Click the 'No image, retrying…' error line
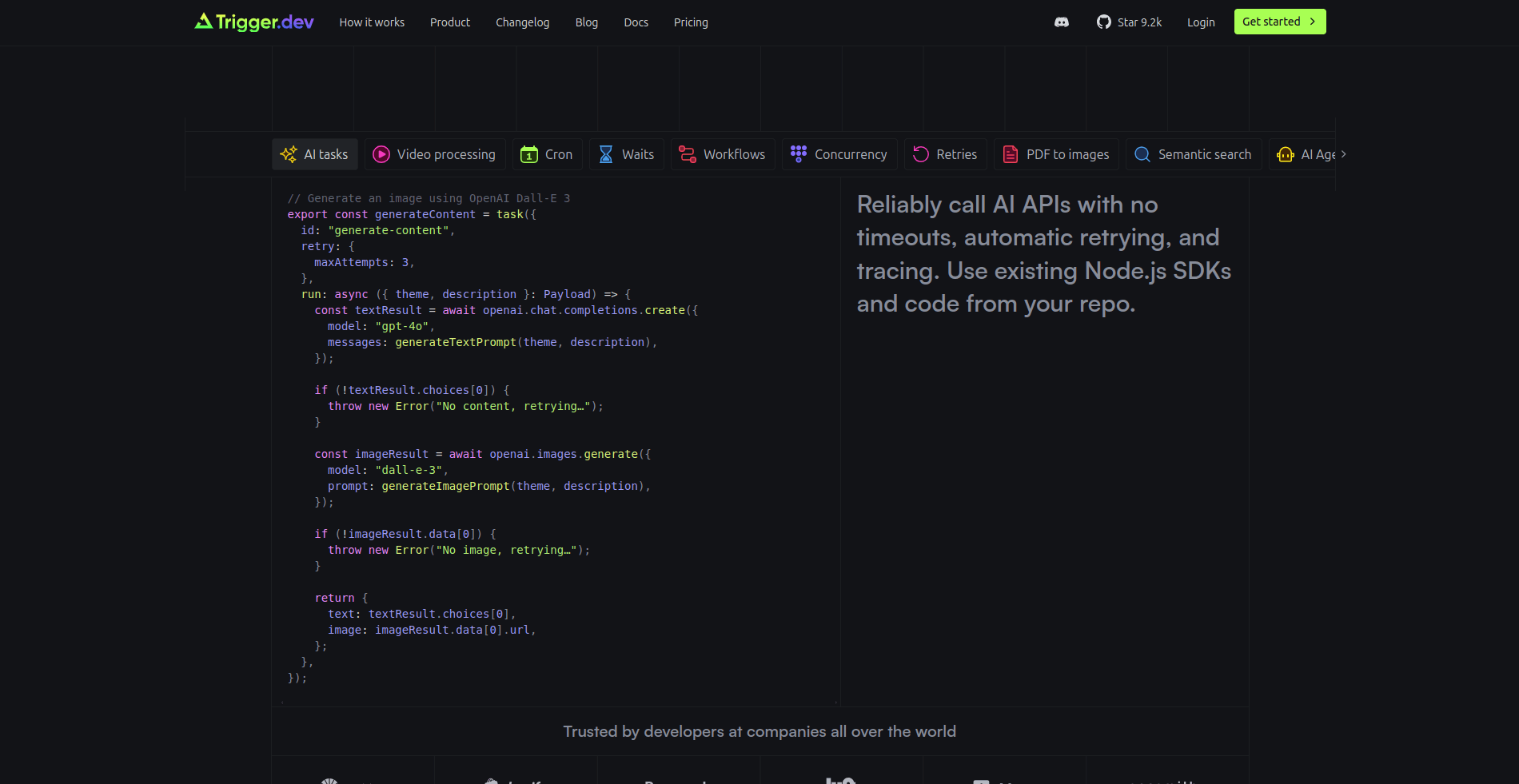1519x784 pixels. (459, 550)
